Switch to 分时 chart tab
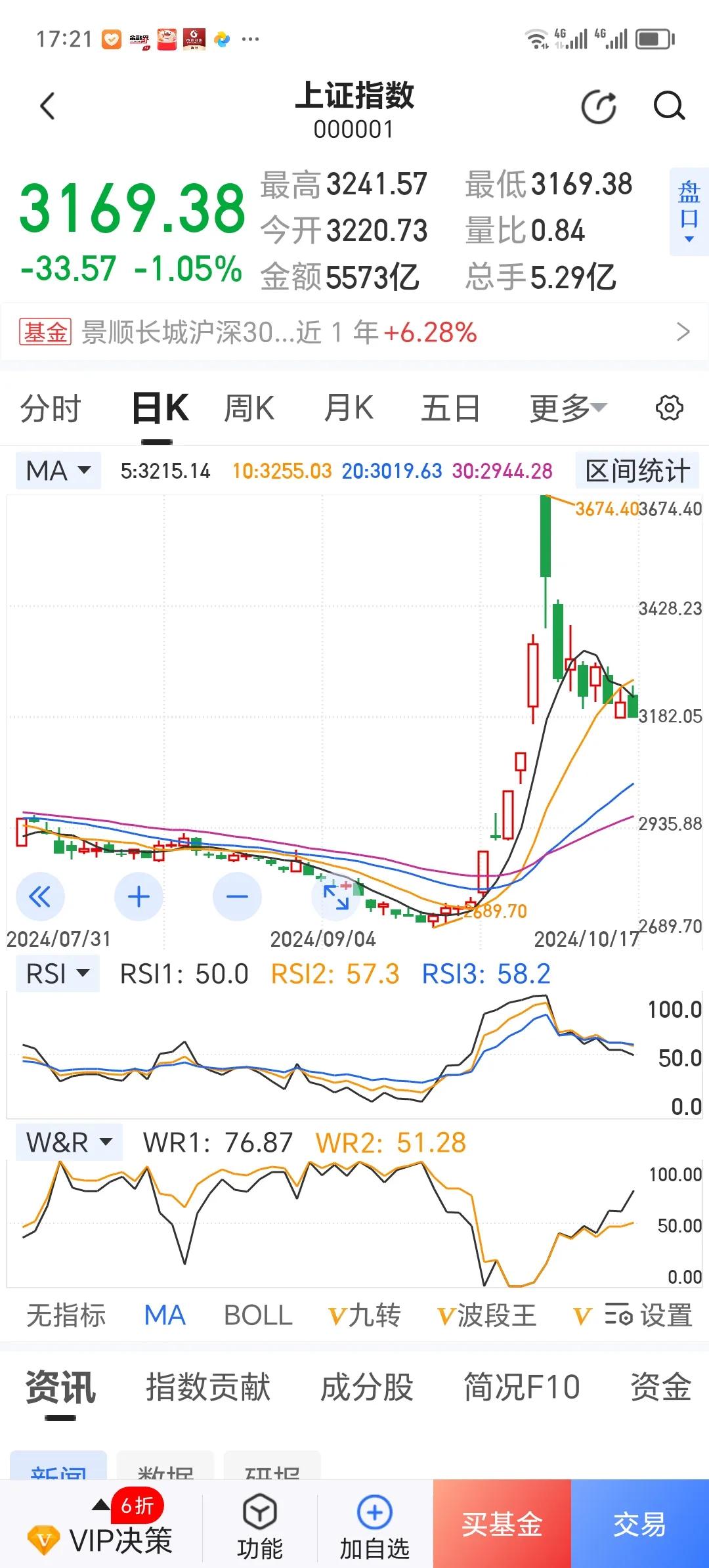709x1568 pixels. [x=51, y=408]
